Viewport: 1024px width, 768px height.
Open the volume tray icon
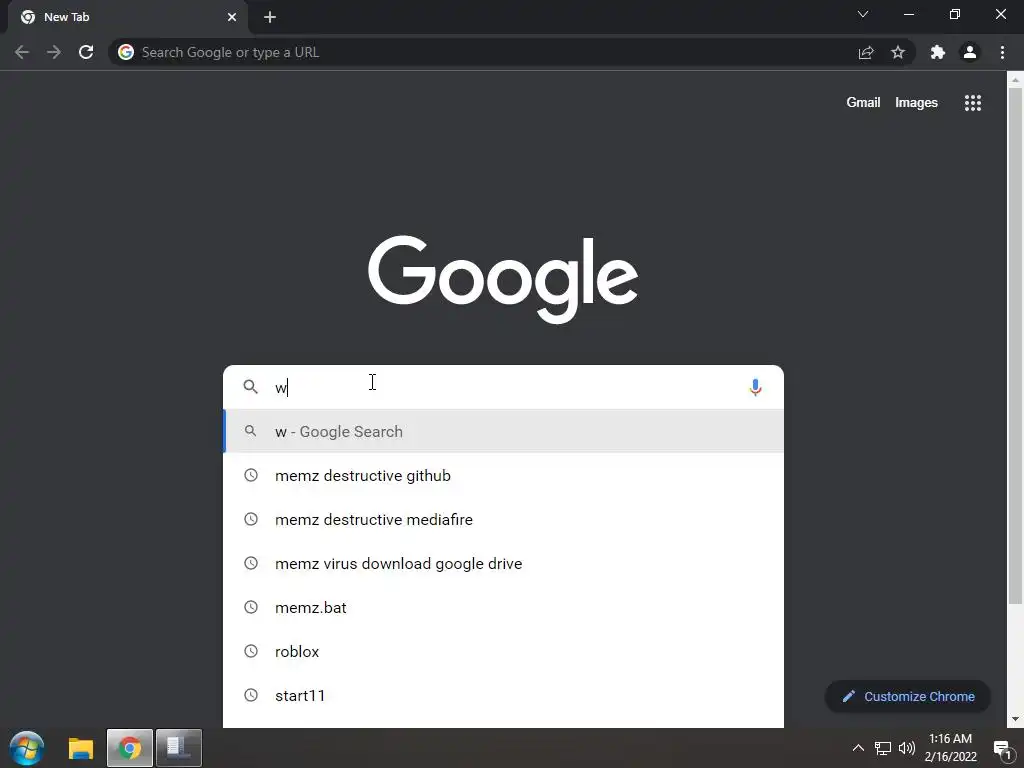pos(906,748)
